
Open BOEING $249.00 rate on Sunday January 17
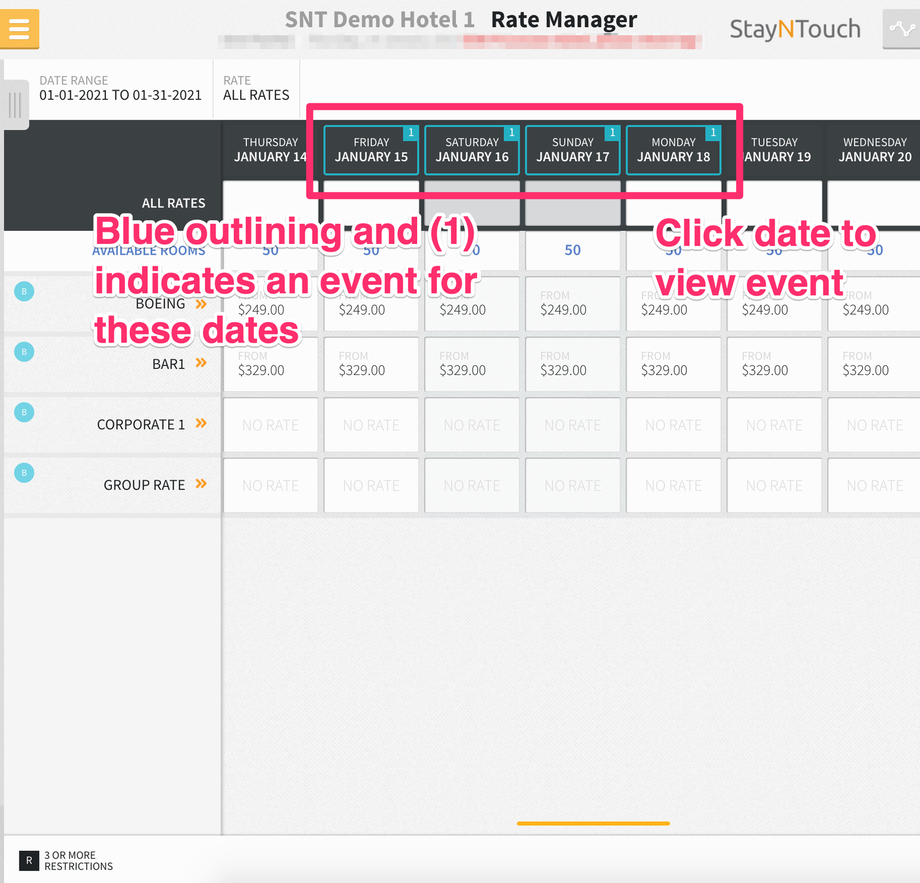[x=573, y=303]
